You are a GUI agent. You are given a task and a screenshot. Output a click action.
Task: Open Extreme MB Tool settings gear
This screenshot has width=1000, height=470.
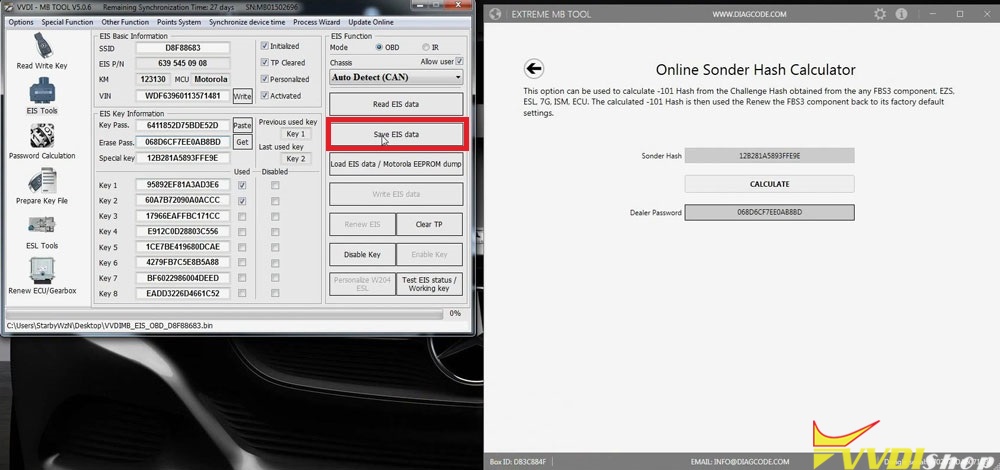click(880, 14)
